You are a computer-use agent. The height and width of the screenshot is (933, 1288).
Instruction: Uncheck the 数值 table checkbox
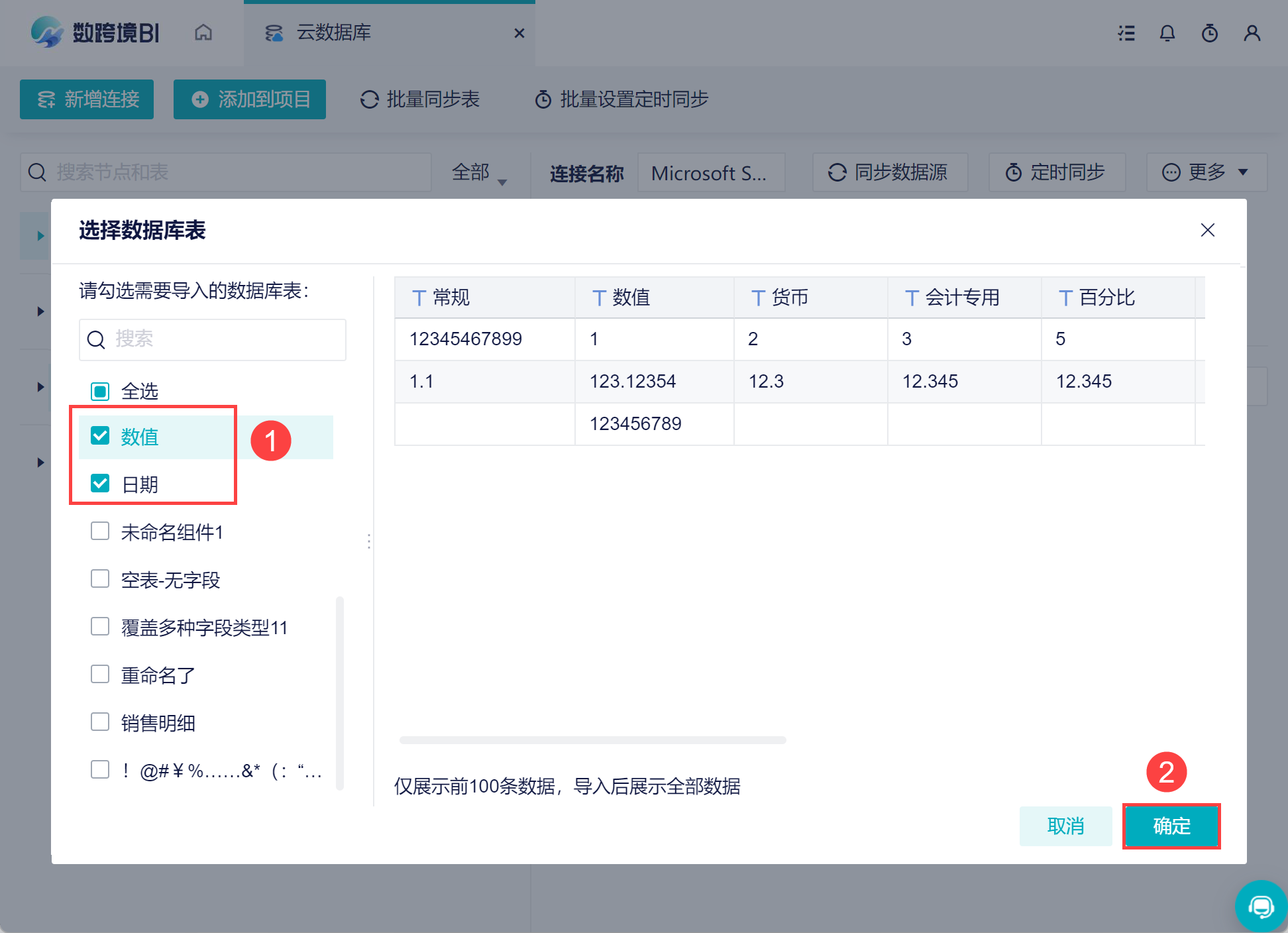tap(100, 436)
